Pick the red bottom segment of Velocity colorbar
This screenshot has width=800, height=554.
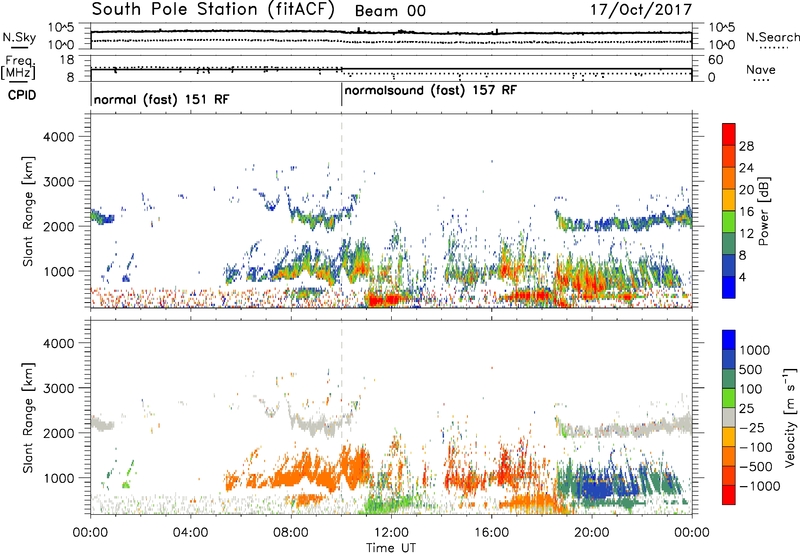coord(729,495)
